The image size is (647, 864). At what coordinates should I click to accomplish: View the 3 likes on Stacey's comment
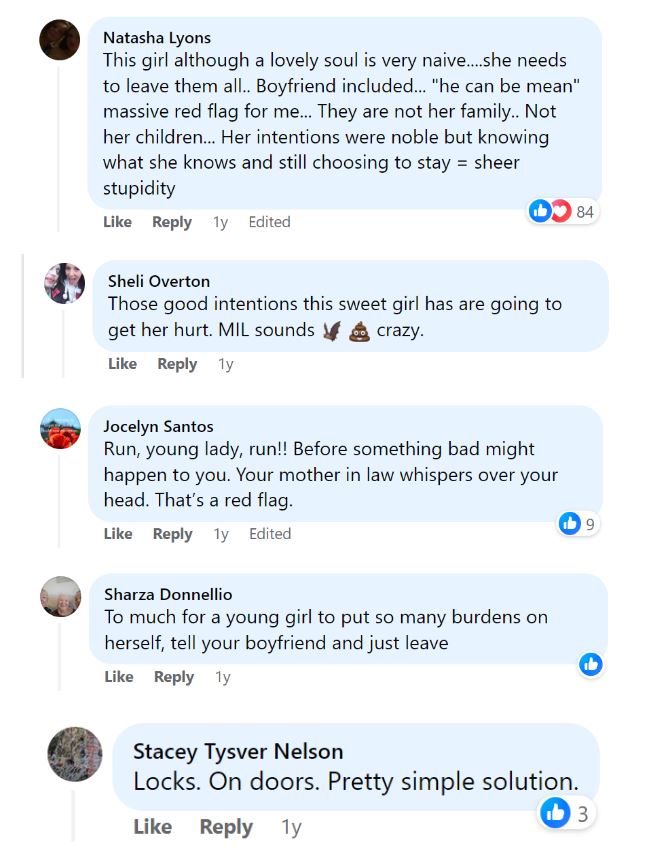coord(566,813)
